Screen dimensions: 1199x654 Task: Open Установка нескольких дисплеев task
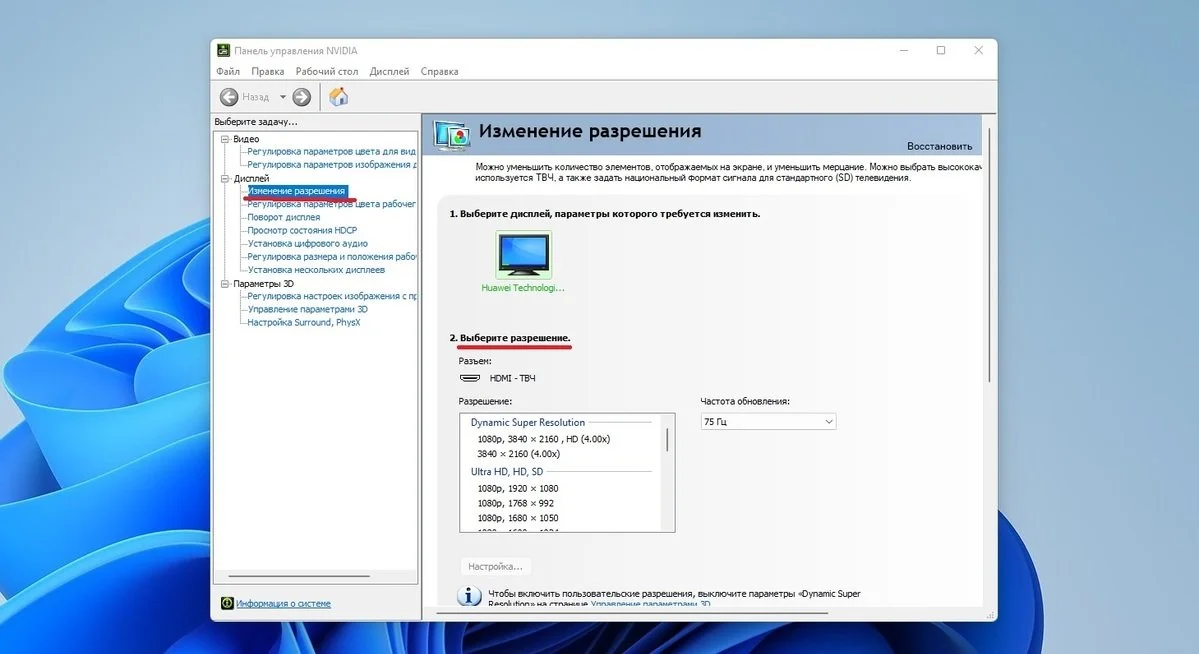coord(316,270)
